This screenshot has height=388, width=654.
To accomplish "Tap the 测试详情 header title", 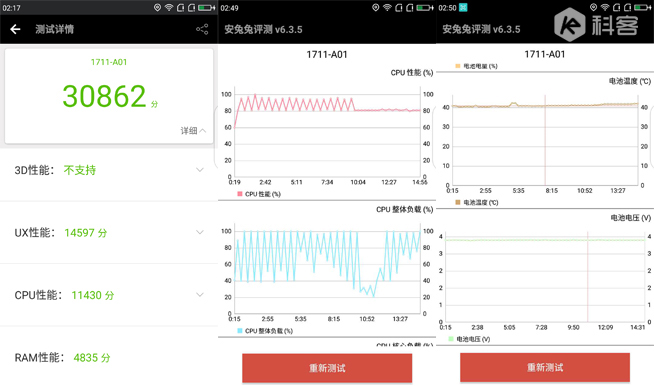I will [x=55, y=29].
